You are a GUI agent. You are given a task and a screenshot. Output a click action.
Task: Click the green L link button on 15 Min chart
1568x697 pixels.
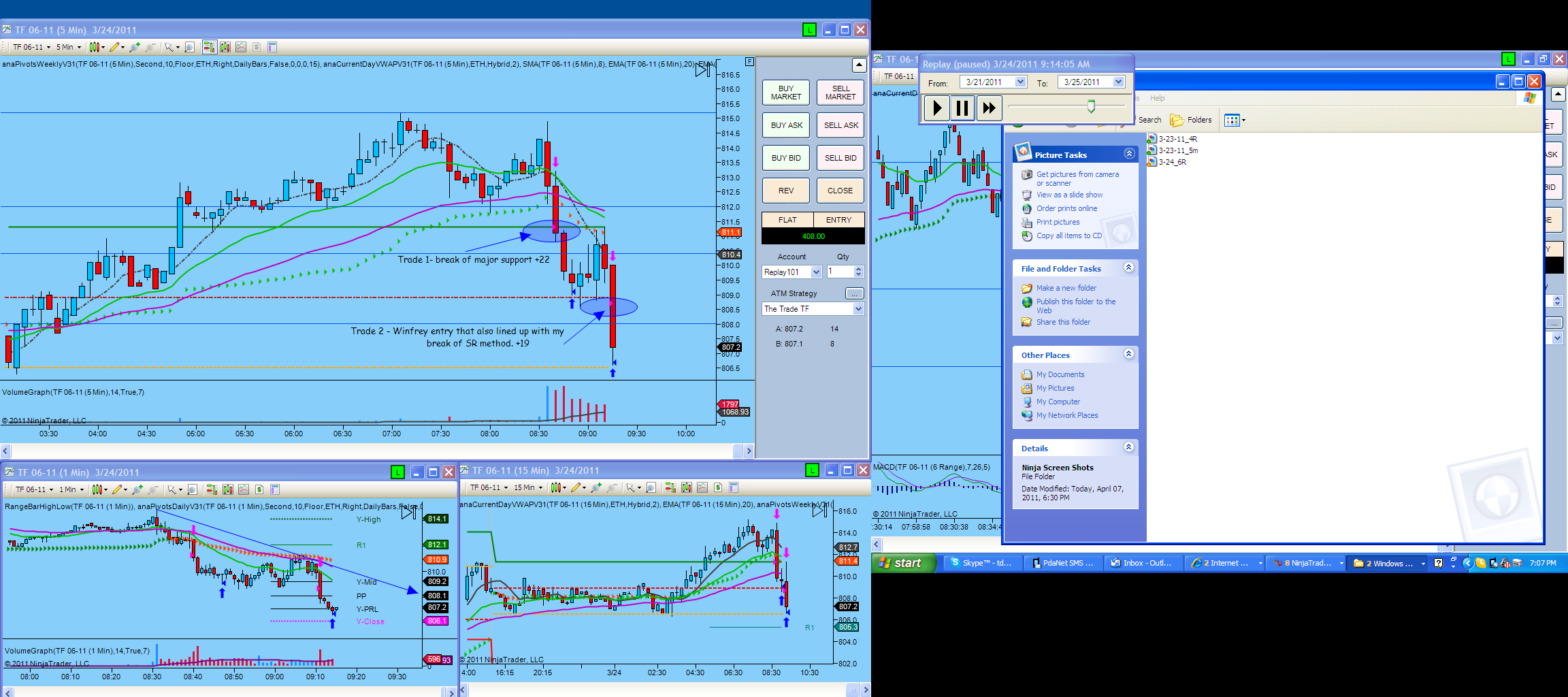tap(812, 470)
